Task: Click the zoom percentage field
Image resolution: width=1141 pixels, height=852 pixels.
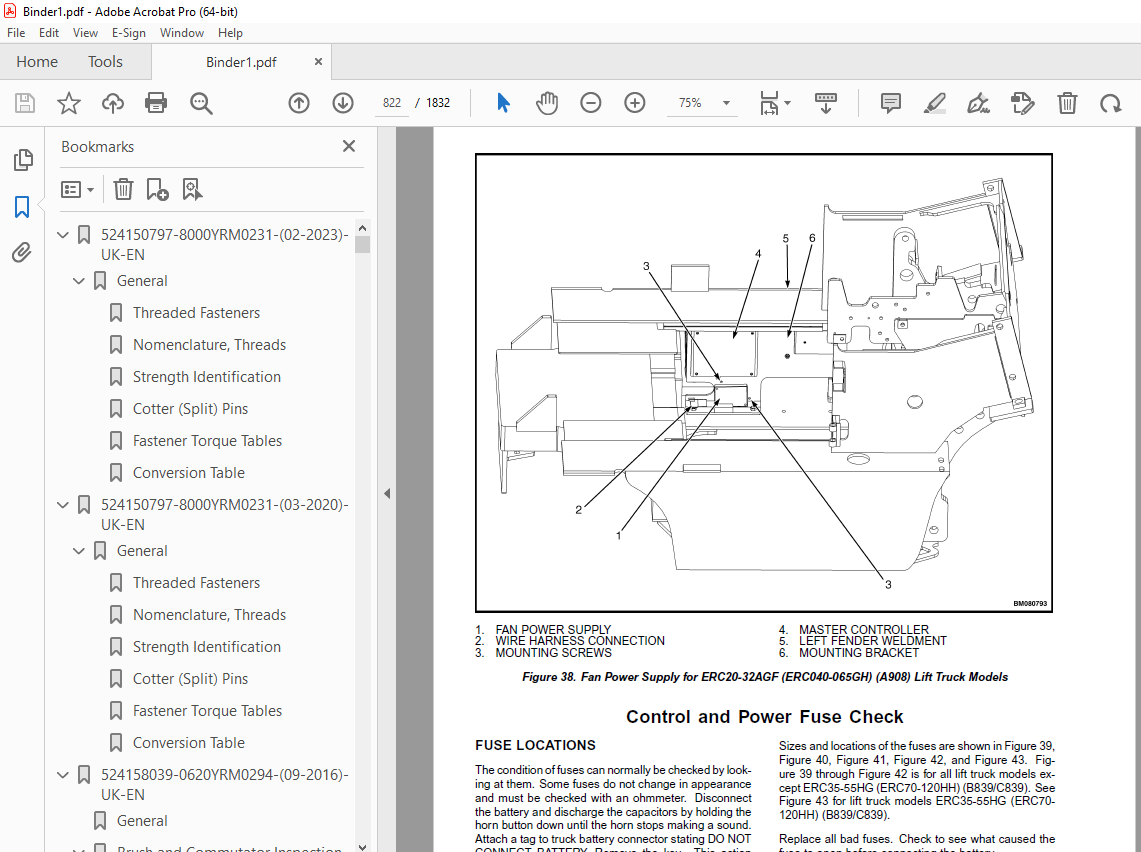Action: tap(691, 103)
